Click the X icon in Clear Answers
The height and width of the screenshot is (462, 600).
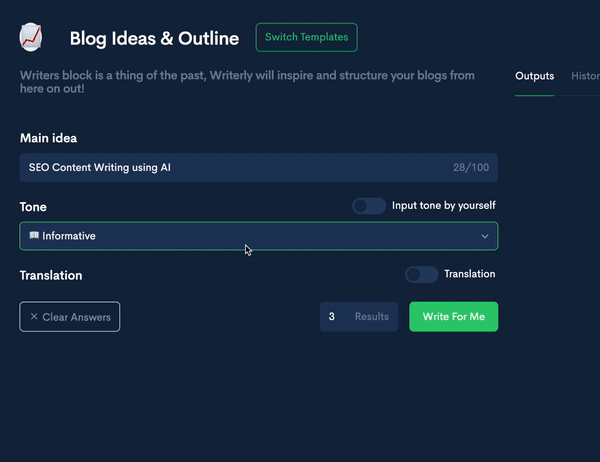(34, 317)
